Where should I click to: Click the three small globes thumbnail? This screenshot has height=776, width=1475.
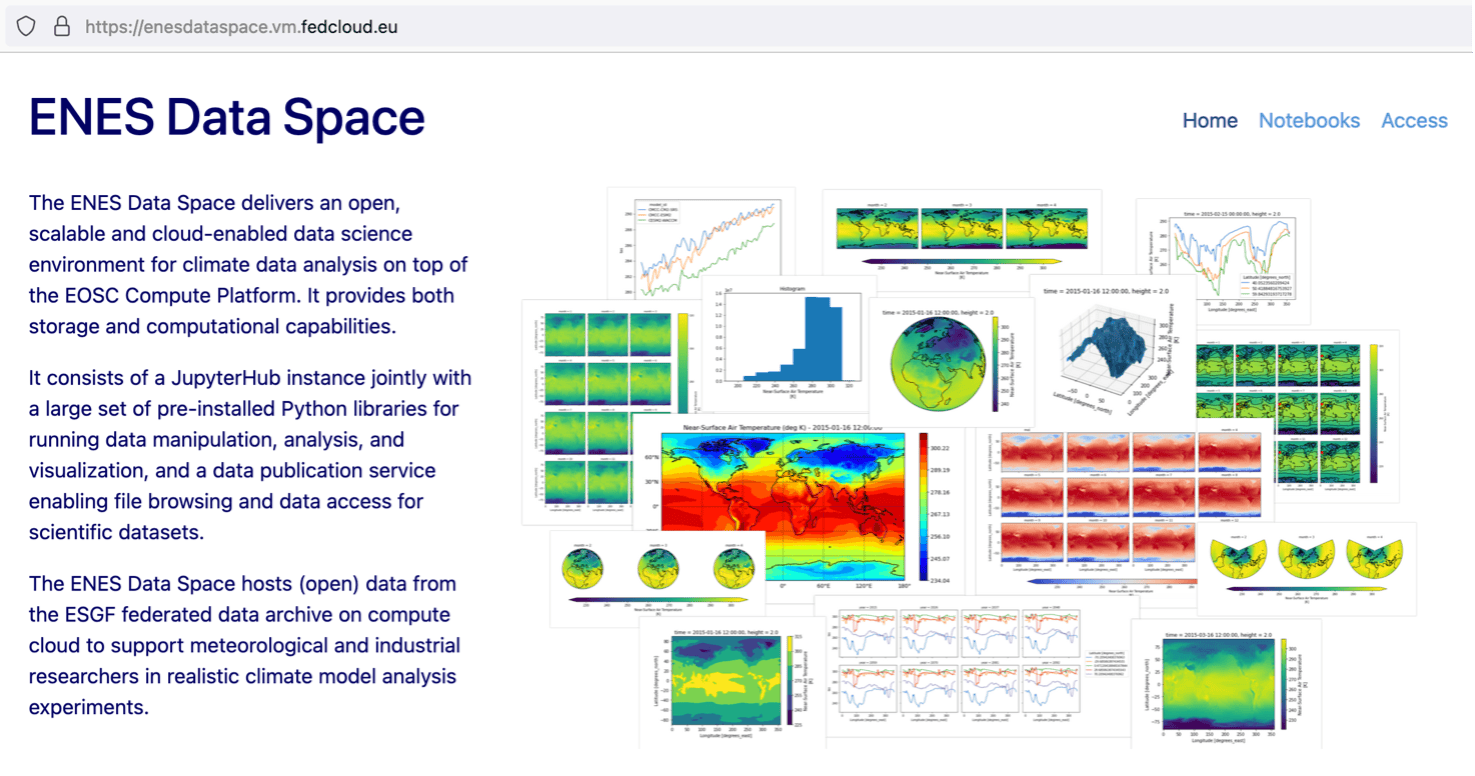click(x=657, y=577)
